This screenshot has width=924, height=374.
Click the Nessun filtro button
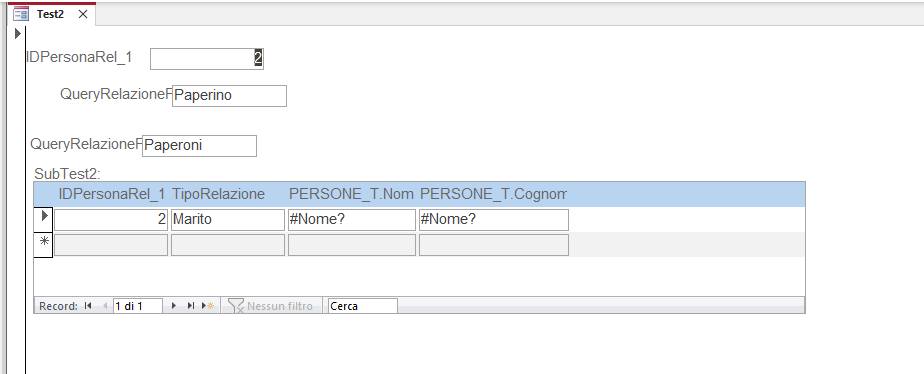271,306
